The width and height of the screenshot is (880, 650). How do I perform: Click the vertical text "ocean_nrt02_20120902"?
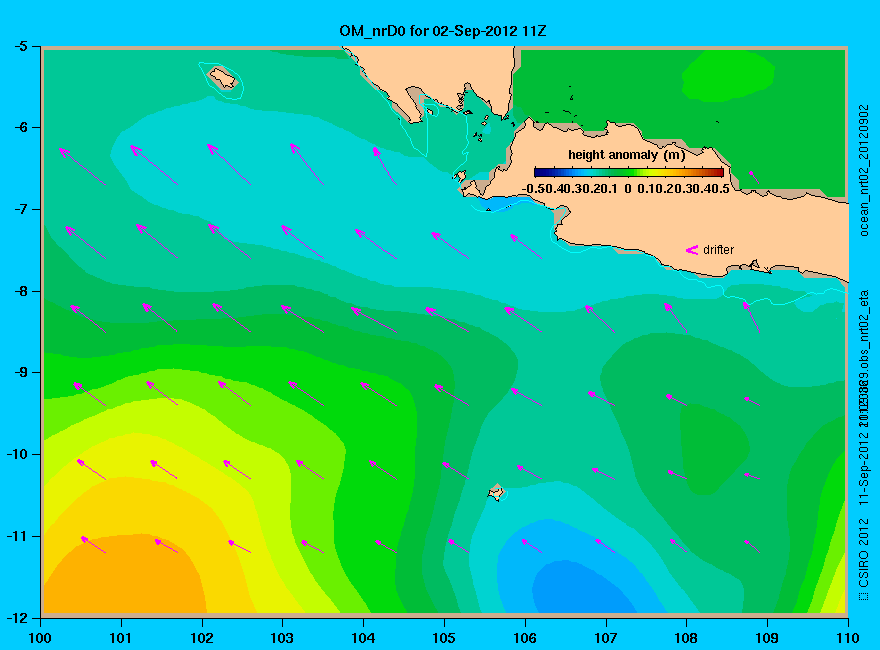[864, 170]
